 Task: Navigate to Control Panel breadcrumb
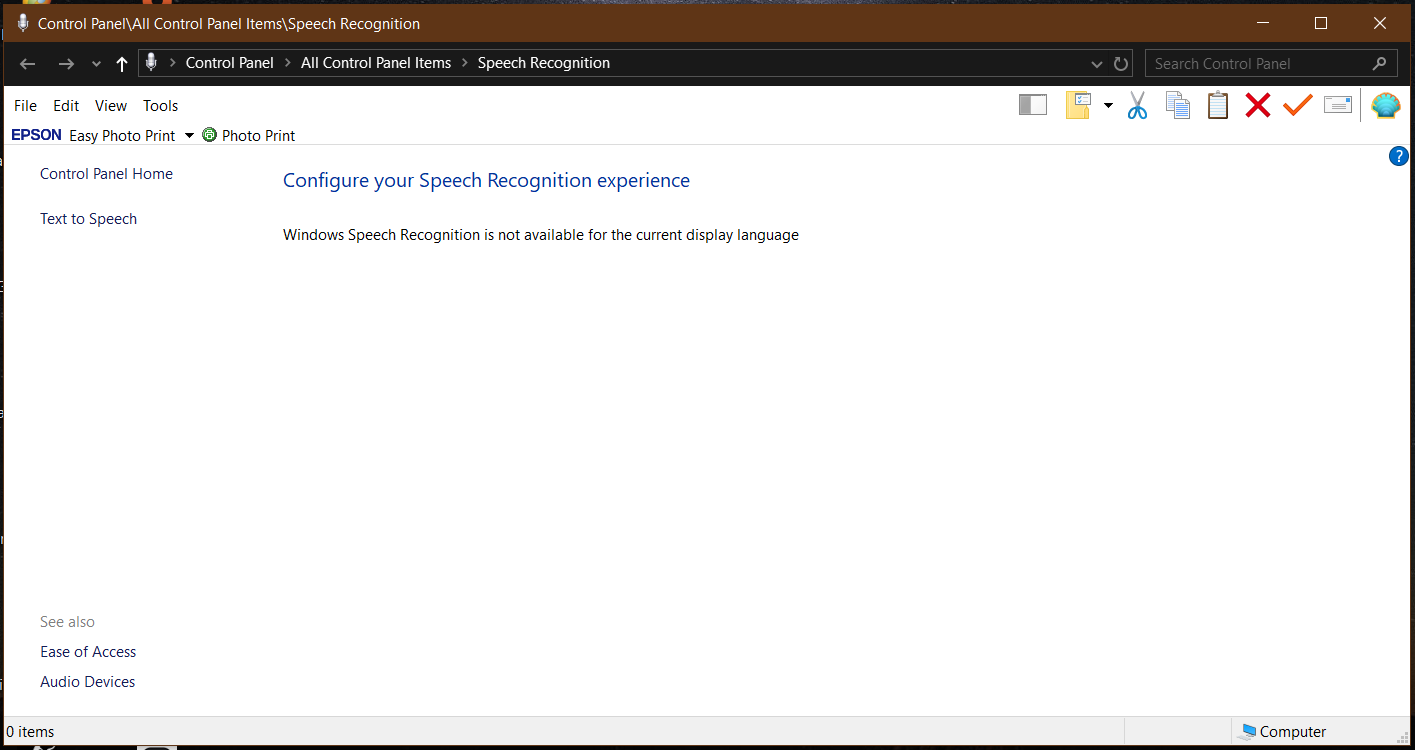point(230,63)
